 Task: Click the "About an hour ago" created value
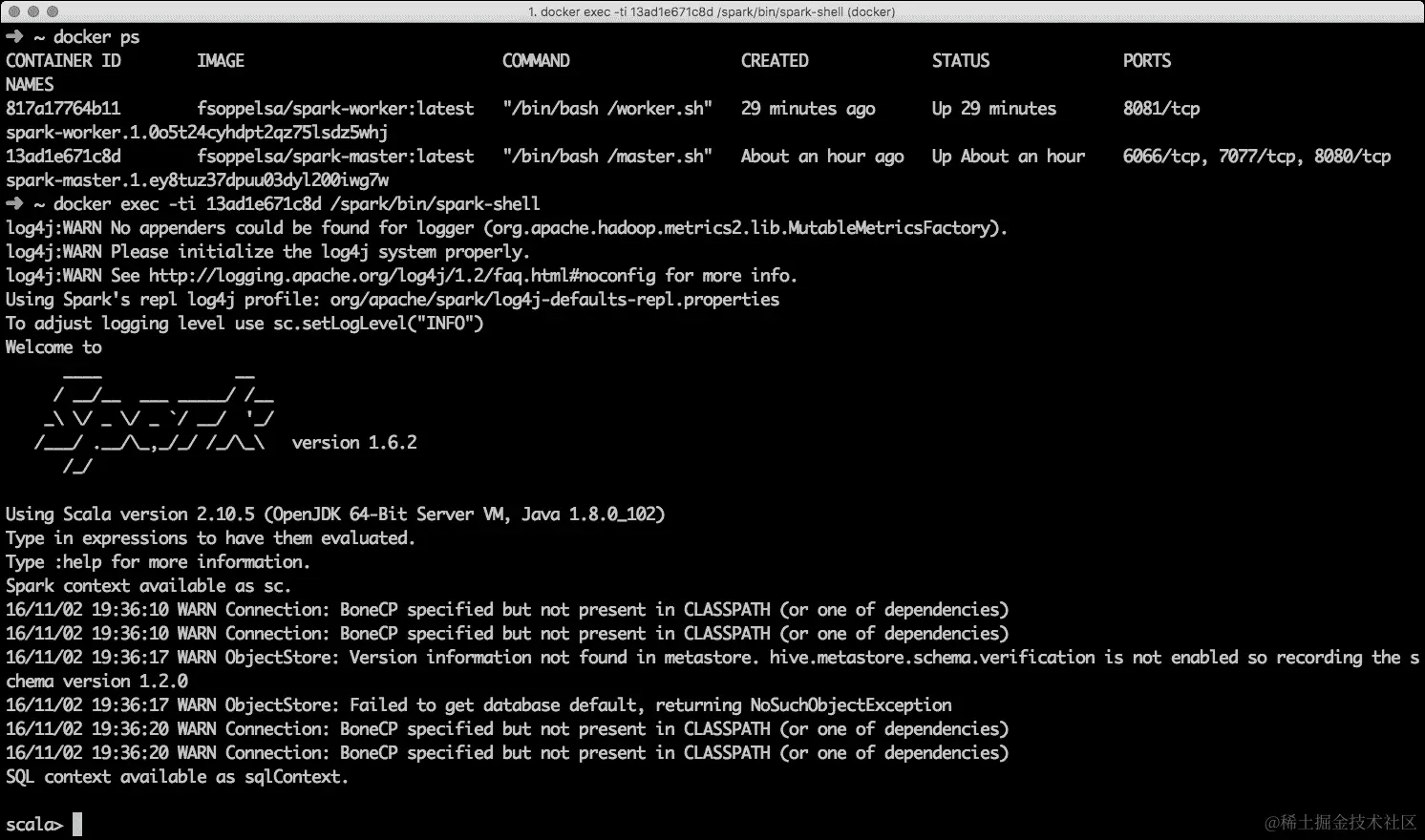coord(822,156)
